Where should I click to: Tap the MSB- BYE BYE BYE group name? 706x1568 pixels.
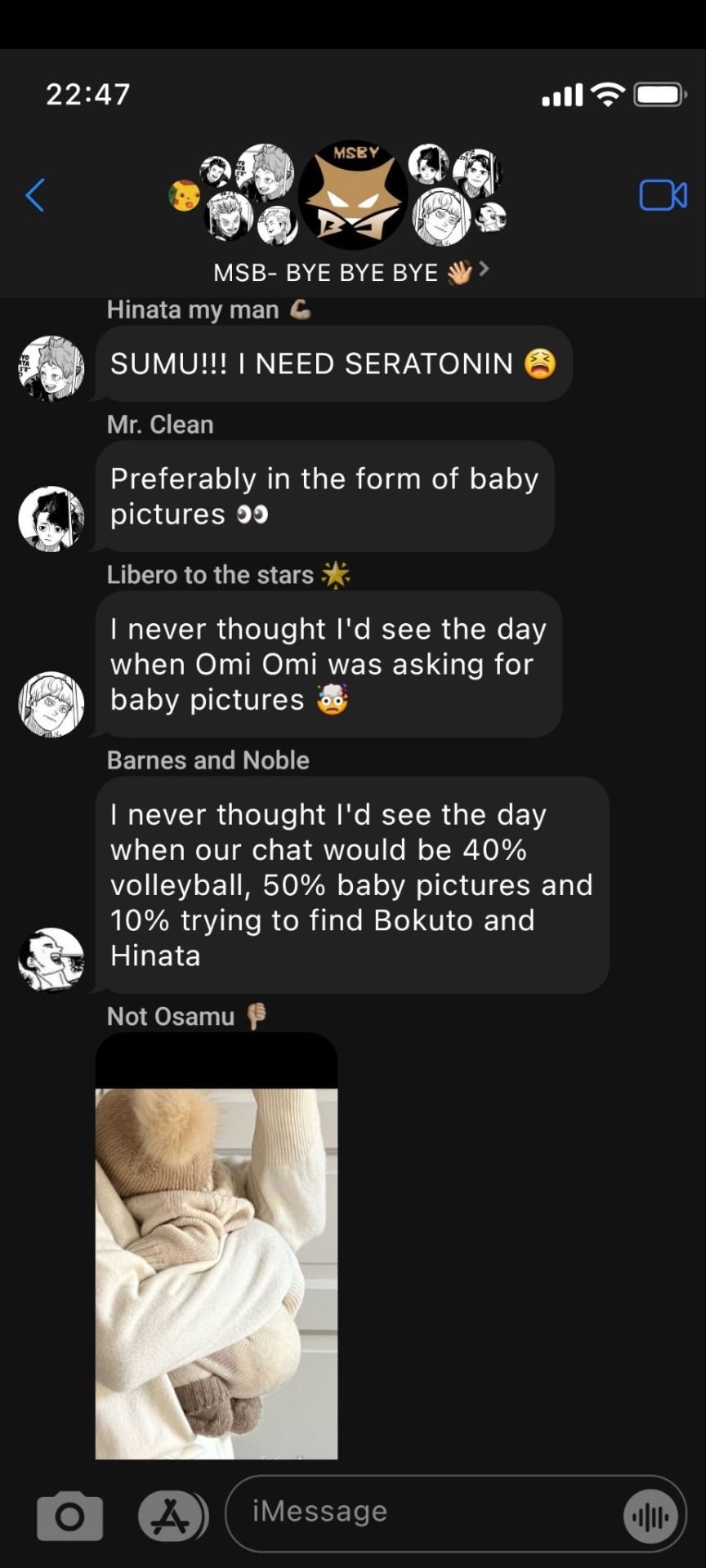325,272
